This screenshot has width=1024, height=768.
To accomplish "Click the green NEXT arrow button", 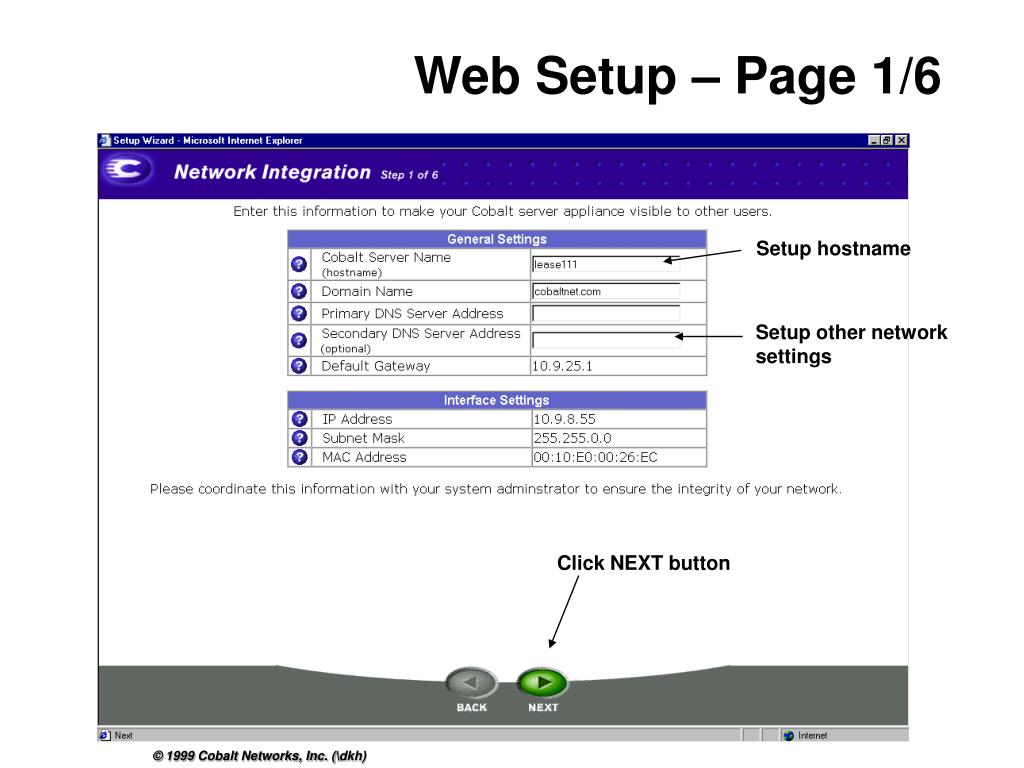I will (542, 683).
